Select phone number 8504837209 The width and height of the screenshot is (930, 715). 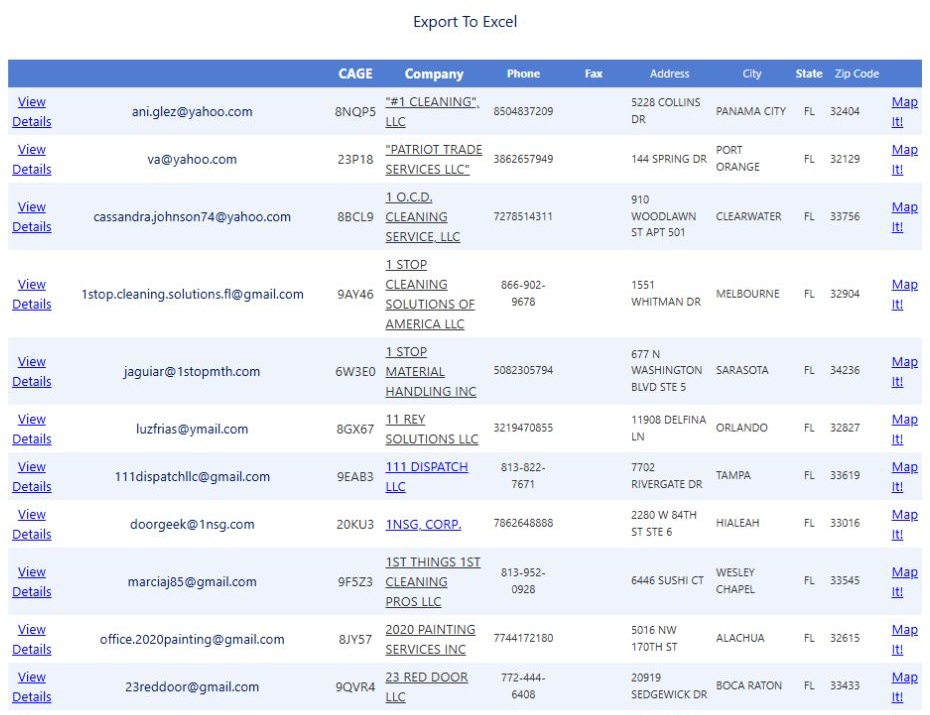(523, 111)
